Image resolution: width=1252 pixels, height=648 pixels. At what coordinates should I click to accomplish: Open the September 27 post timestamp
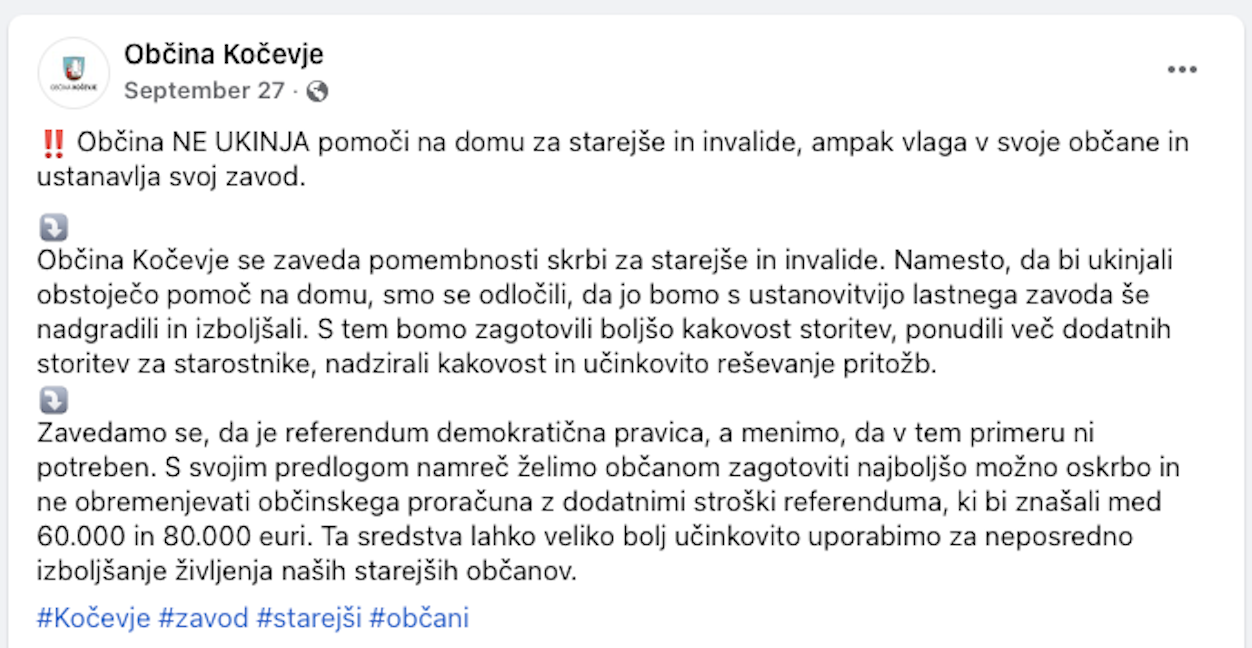tap(204, 91)
